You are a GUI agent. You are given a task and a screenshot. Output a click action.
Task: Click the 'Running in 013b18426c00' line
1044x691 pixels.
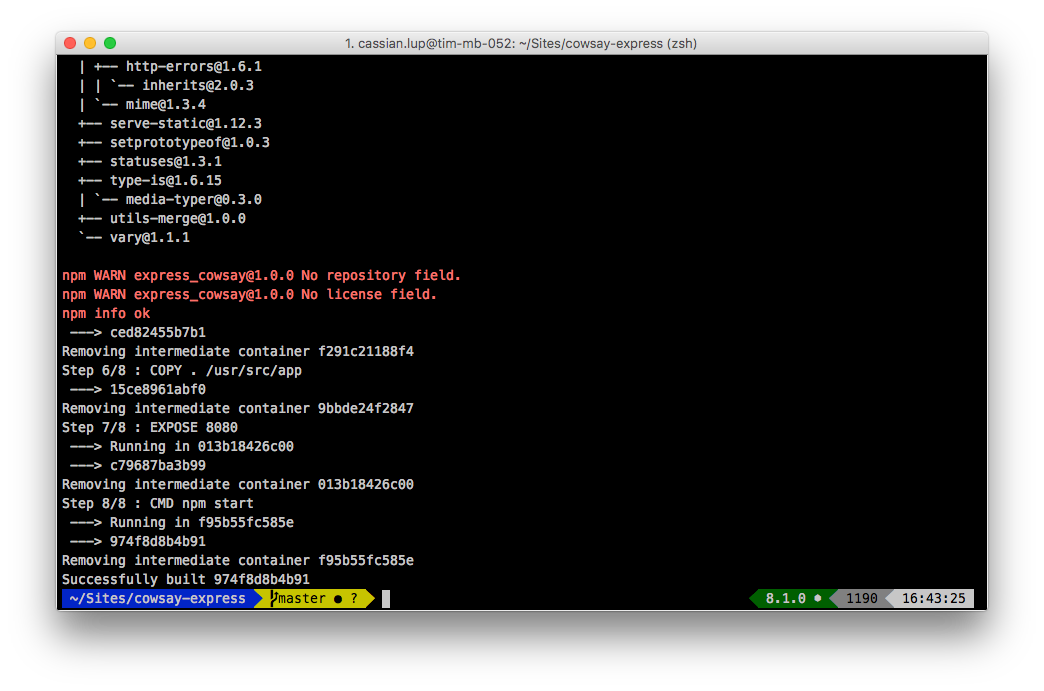click(x=202, y=447)
